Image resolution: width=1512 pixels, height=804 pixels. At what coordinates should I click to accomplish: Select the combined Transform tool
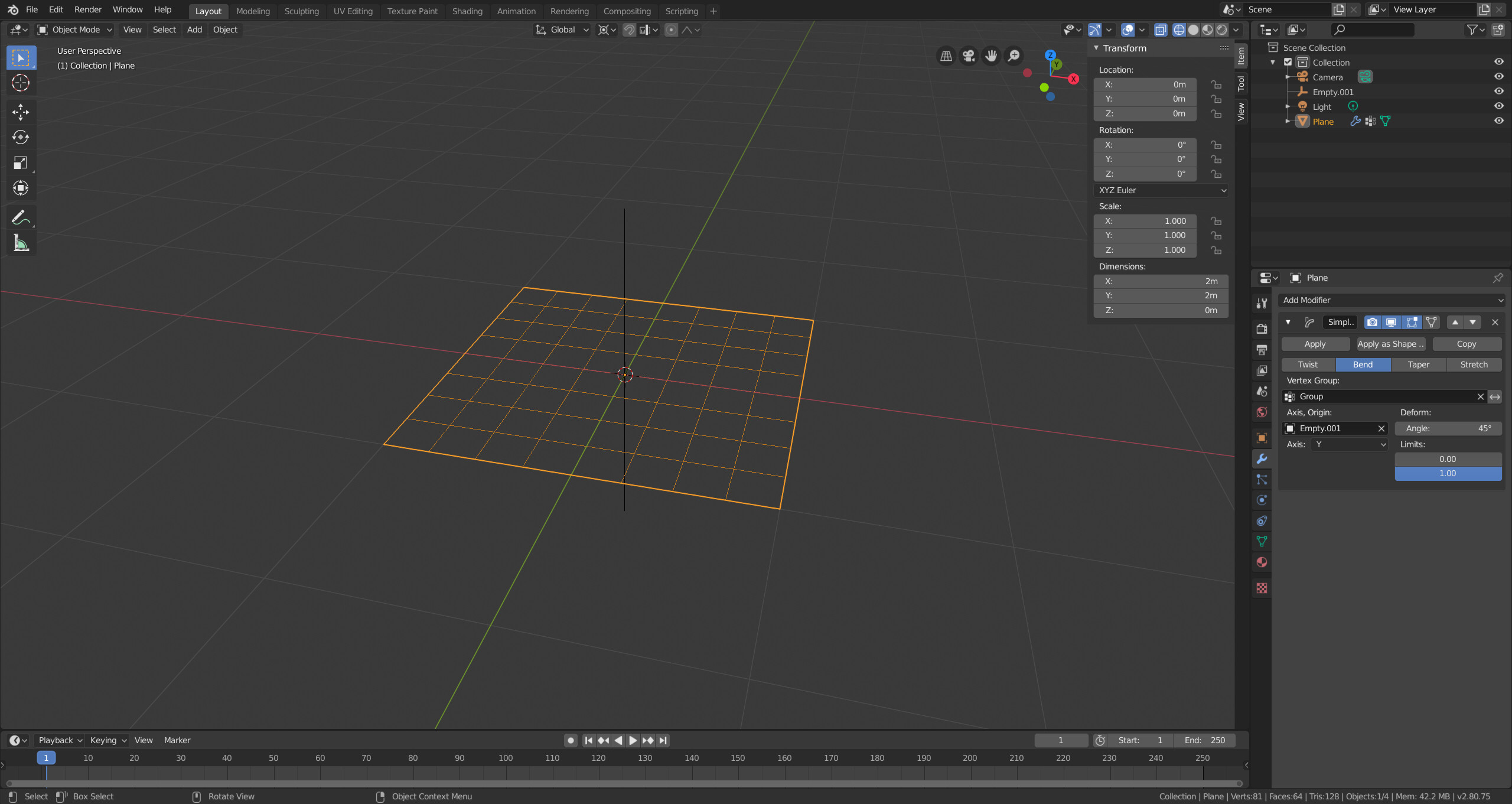click(x=21, y=188)
